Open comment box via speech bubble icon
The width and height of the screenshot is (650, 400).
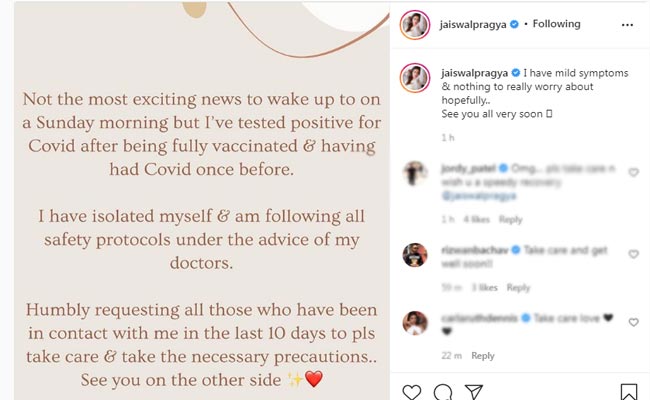tap(448, 391)
